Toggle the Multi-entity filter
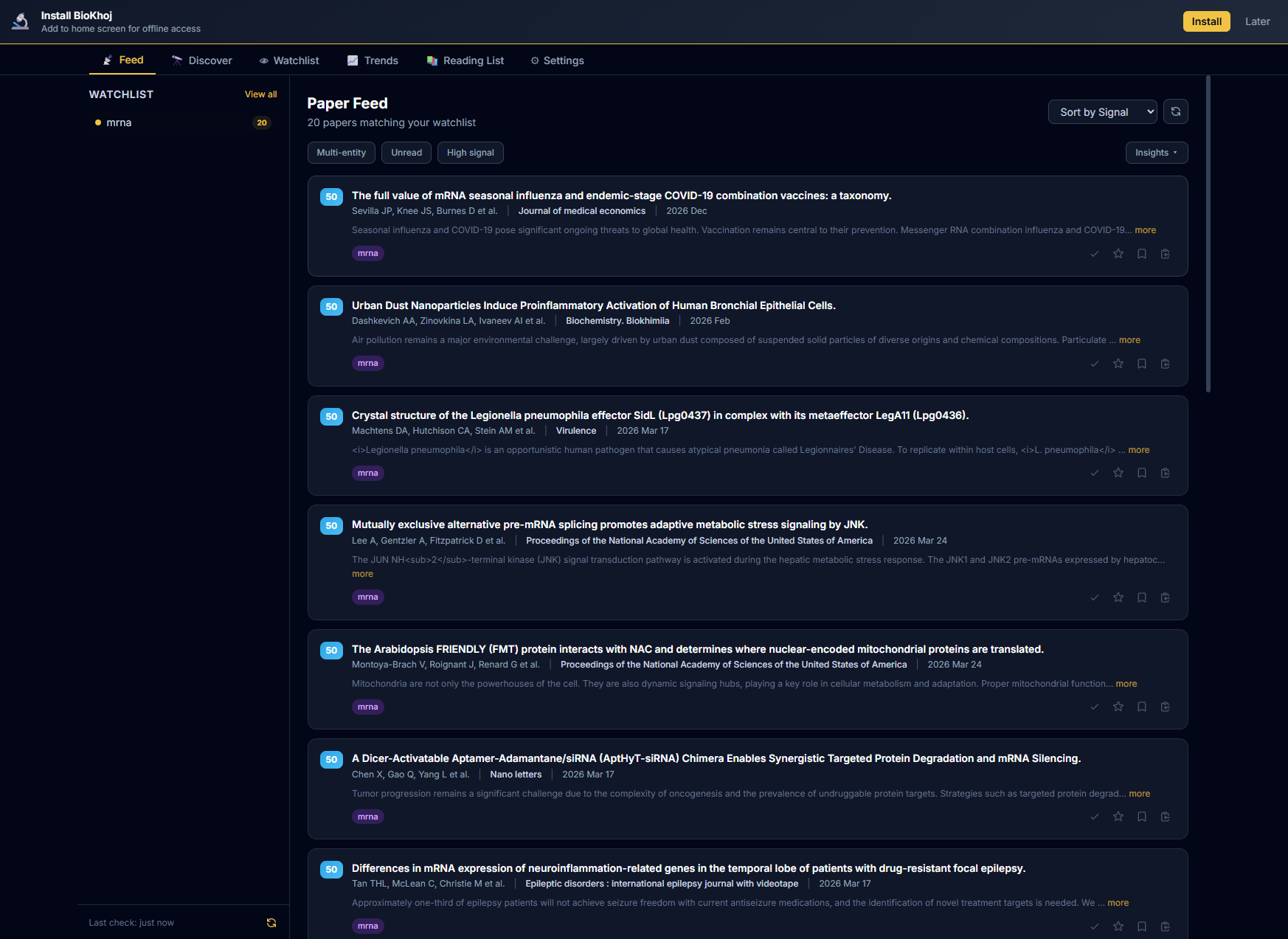1288x939 pixels. coord(341,153)
